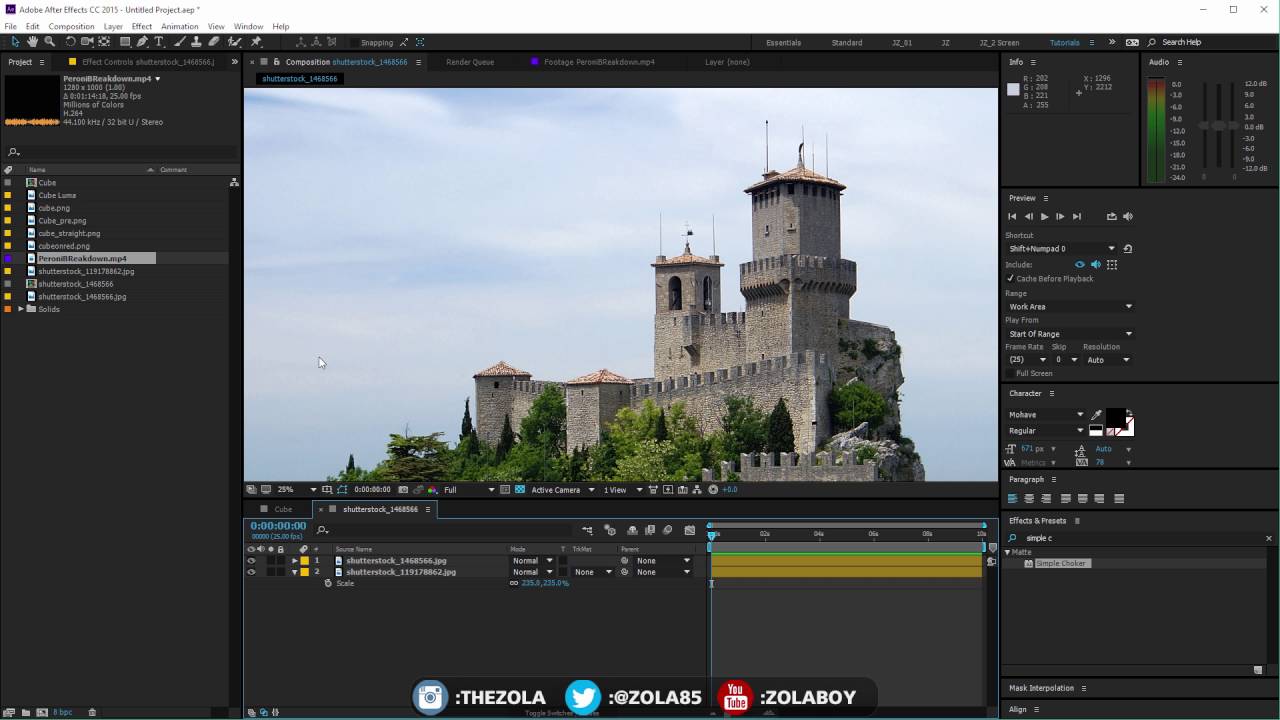Open the Graph Editor icon in timeline
Image resolution: width=1280 pixels, height=720 pixels.
pyautogui.click(x=690, y=530)
